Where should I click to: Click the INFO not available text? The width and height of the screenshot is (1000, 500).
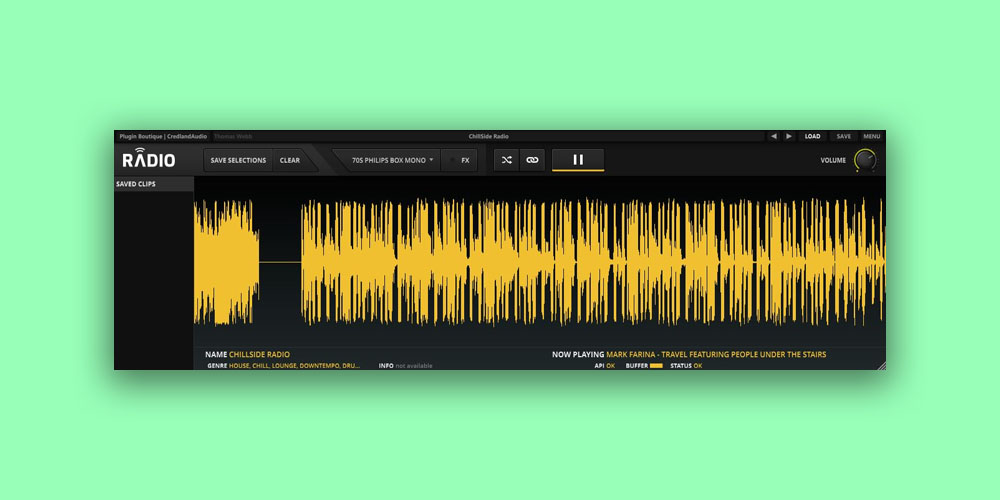click(413, 366)
